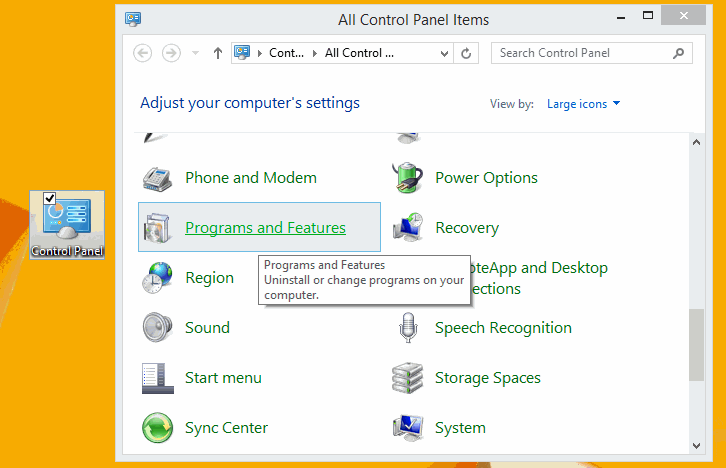Open Start menu link
Viewport: 726px width, 468px height.
click(x=223, y=378)
